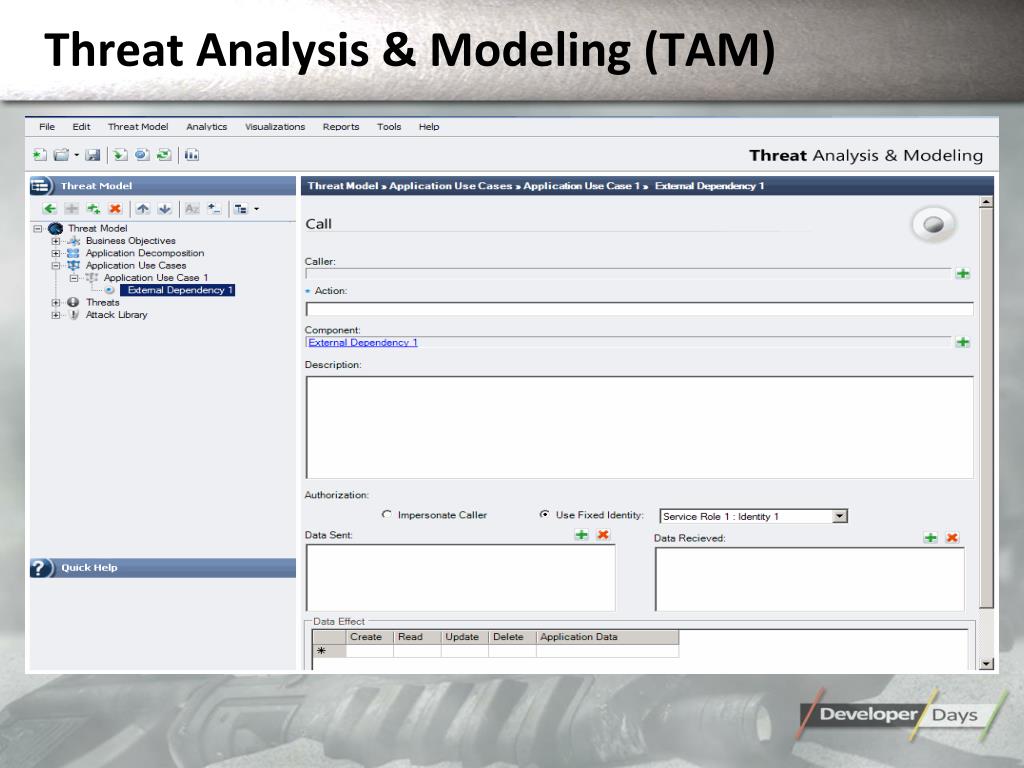This screenshot has height=768, width=1024.
Task: Select Application Use Case 1 tree item
Action: pos(156,278)
